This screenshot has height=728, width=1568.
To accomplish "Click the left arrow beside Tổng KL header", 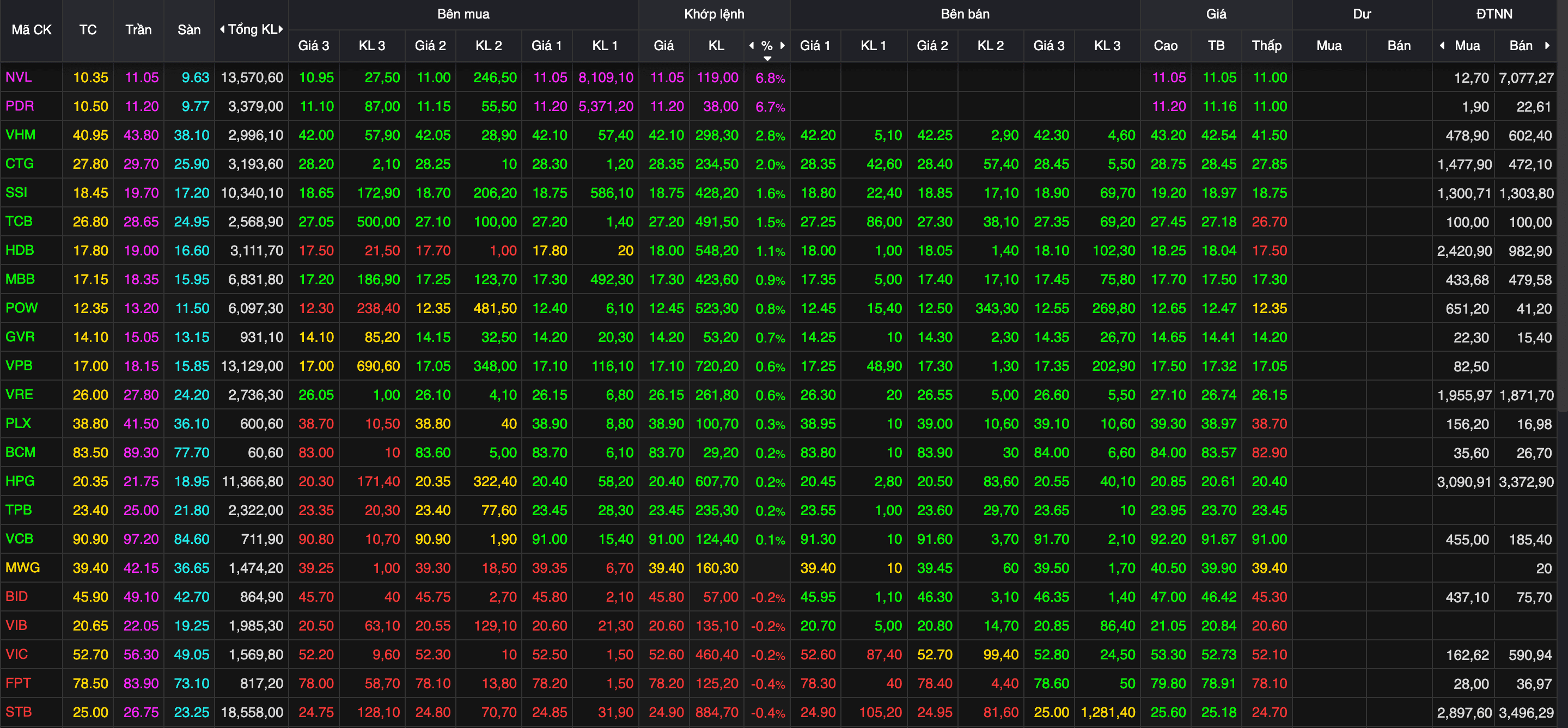I will [222, 29].
